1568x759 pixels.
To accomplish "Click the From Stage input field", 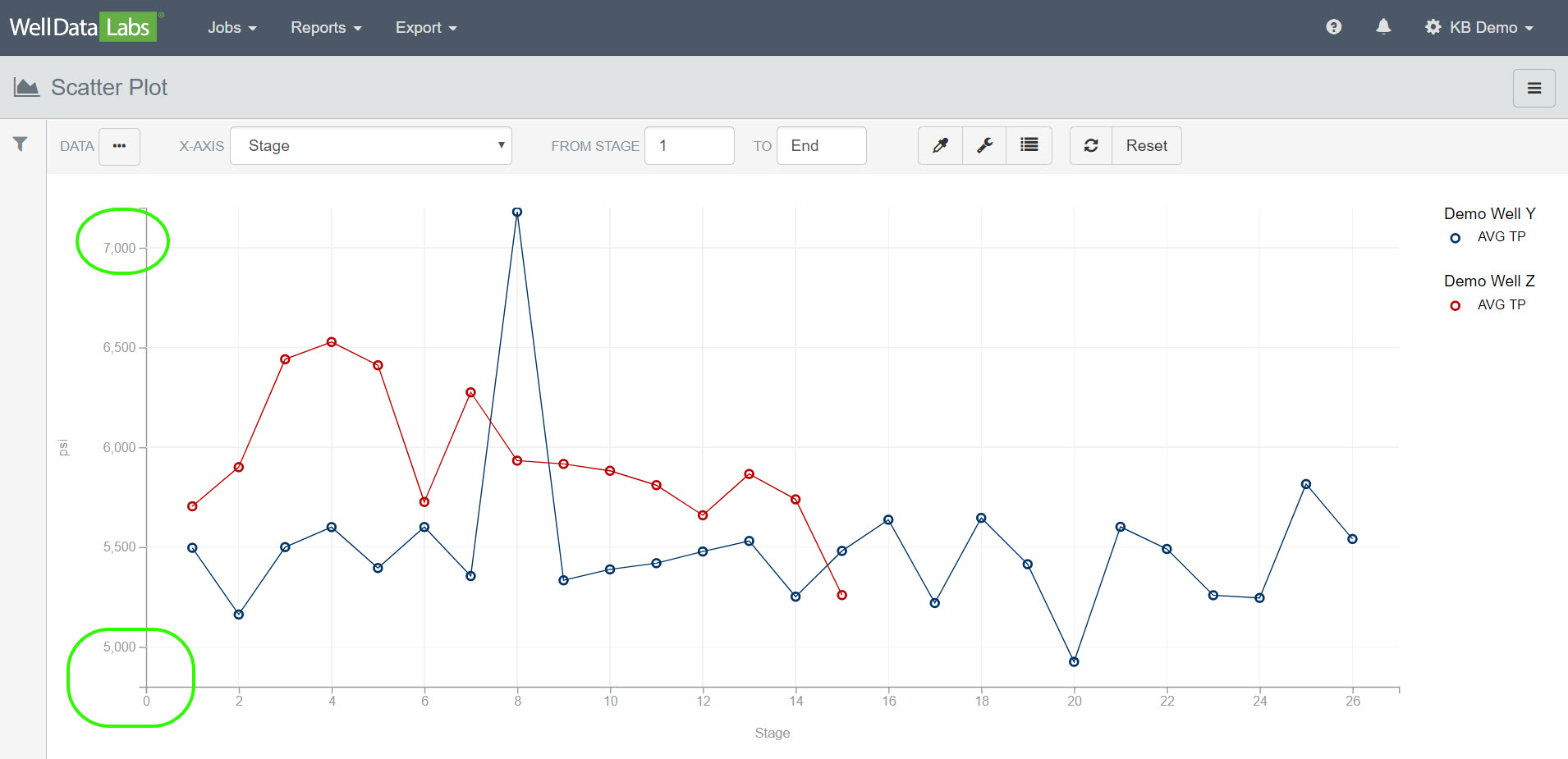I will point(689,146).
